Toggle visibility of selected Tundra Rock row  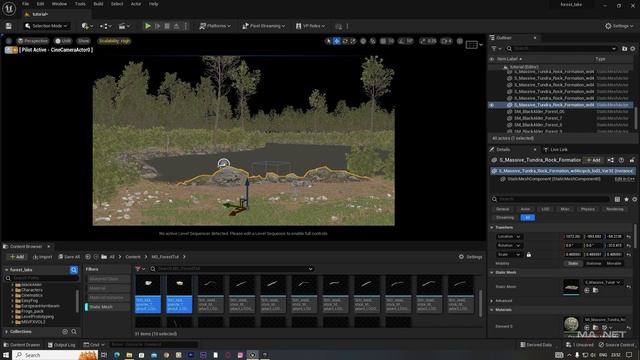pyautogui.click(x=492, y=105)
